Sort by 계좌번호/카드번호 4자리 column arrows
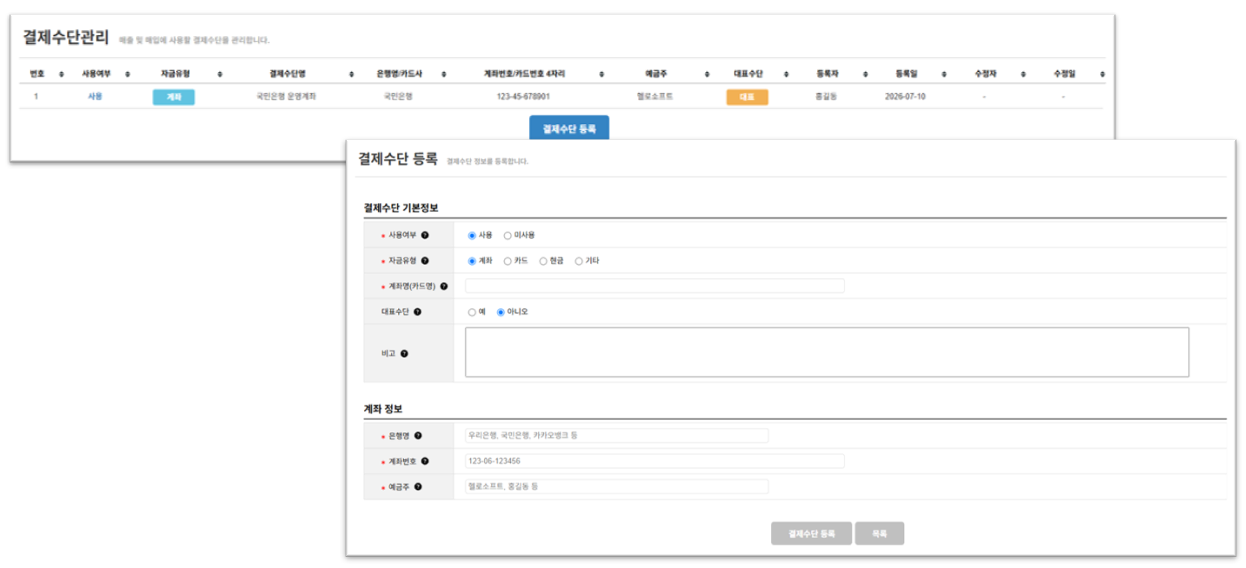1246x568 pixels. pos(601,74)
